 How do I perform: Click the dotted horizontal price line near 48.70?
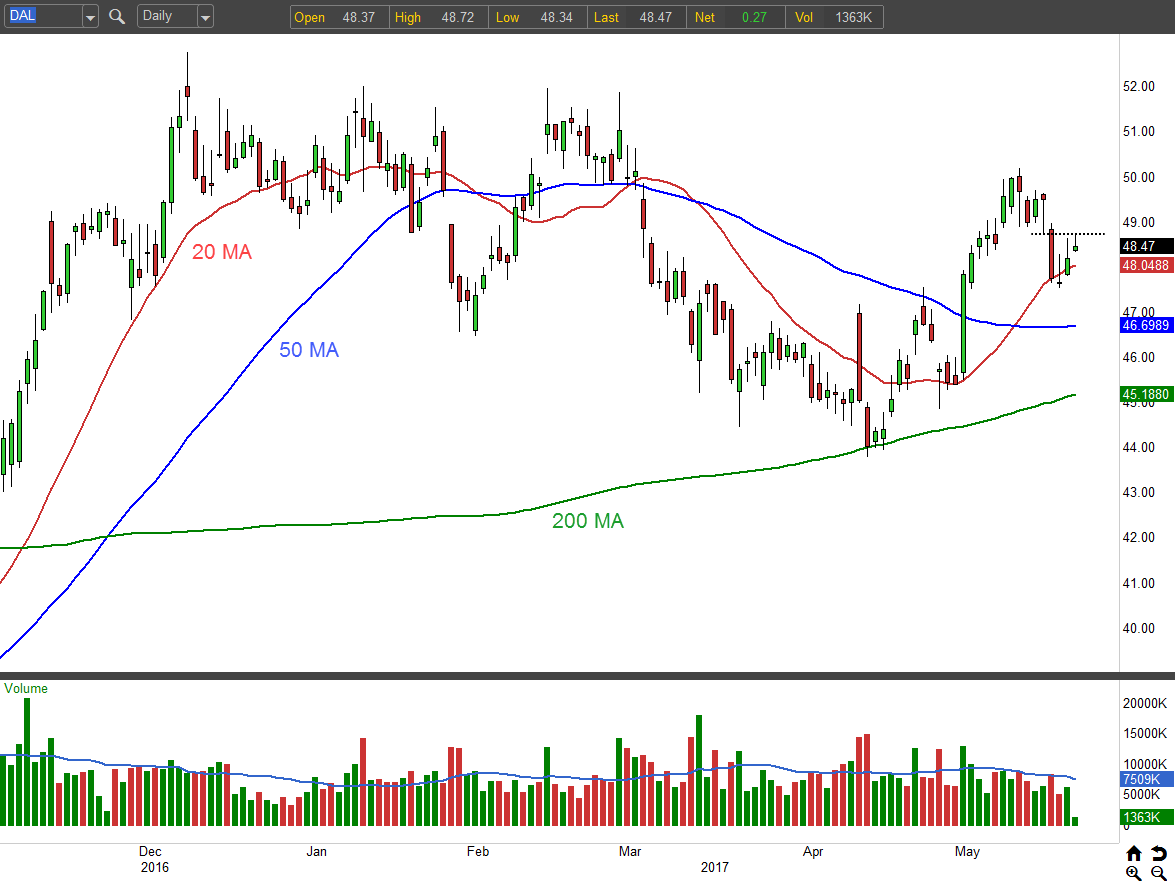(x=1068, y=234)
